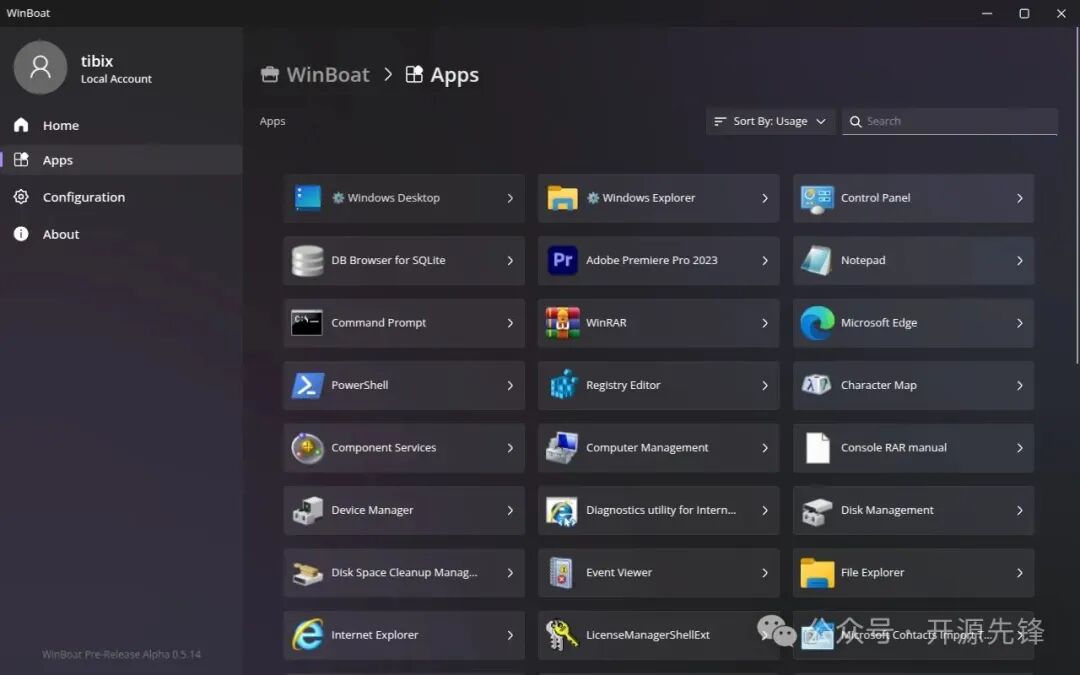Image resolution: width=1080 pixels, height=675 pixels.
Task: Select the Registry Editor icon
Action: [x=563, y=385]
